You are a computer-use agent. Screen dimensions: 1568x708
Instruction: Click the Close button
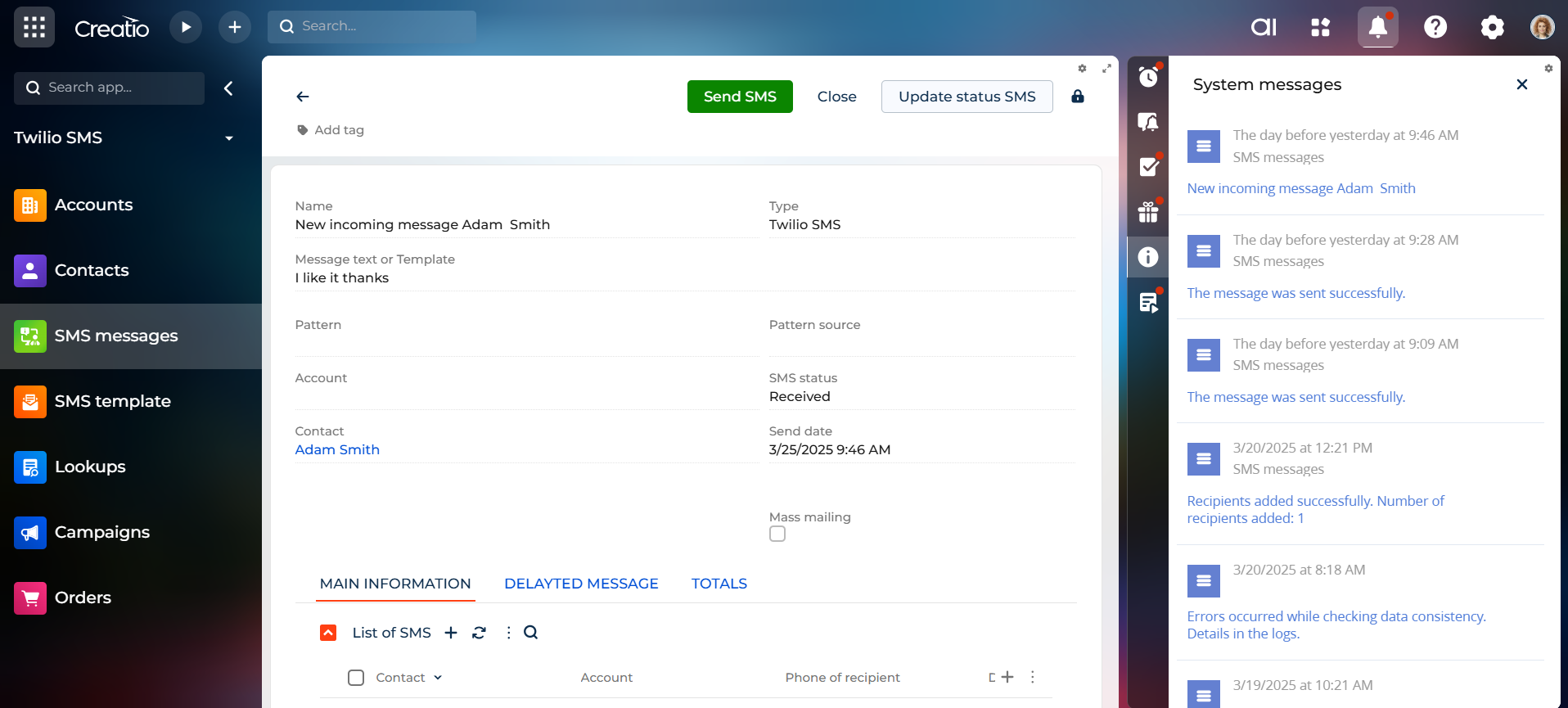click(x=836, y=97)
